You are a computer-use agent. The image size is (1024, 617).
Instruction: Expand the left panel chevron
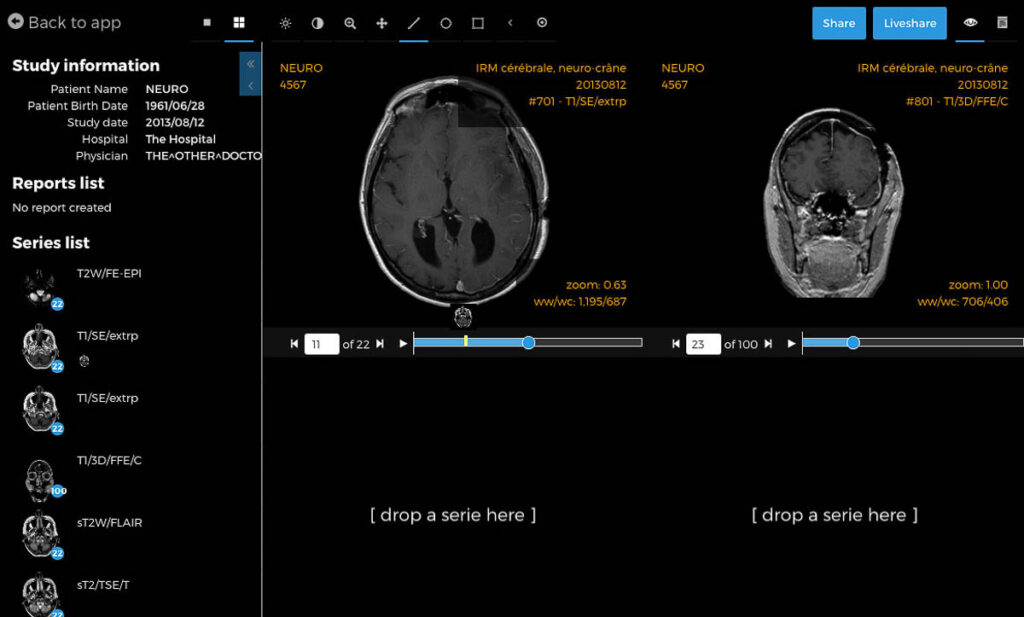pyautogui.click(x=249, y=83)
